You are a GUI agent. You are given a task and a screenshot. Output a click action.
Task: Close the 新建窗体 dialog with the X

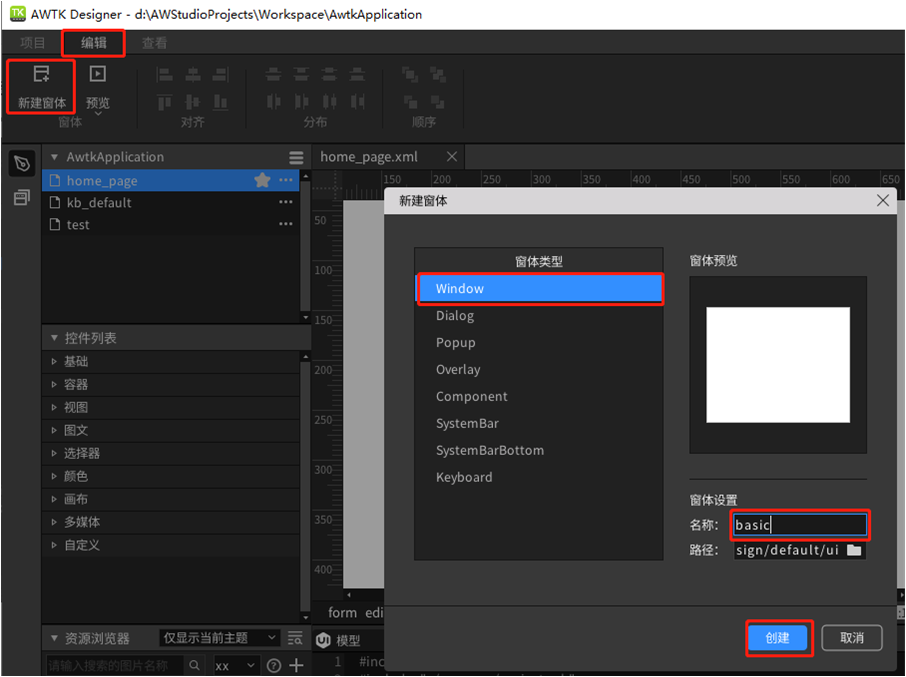pyautogui.click(x=882, y=200)
